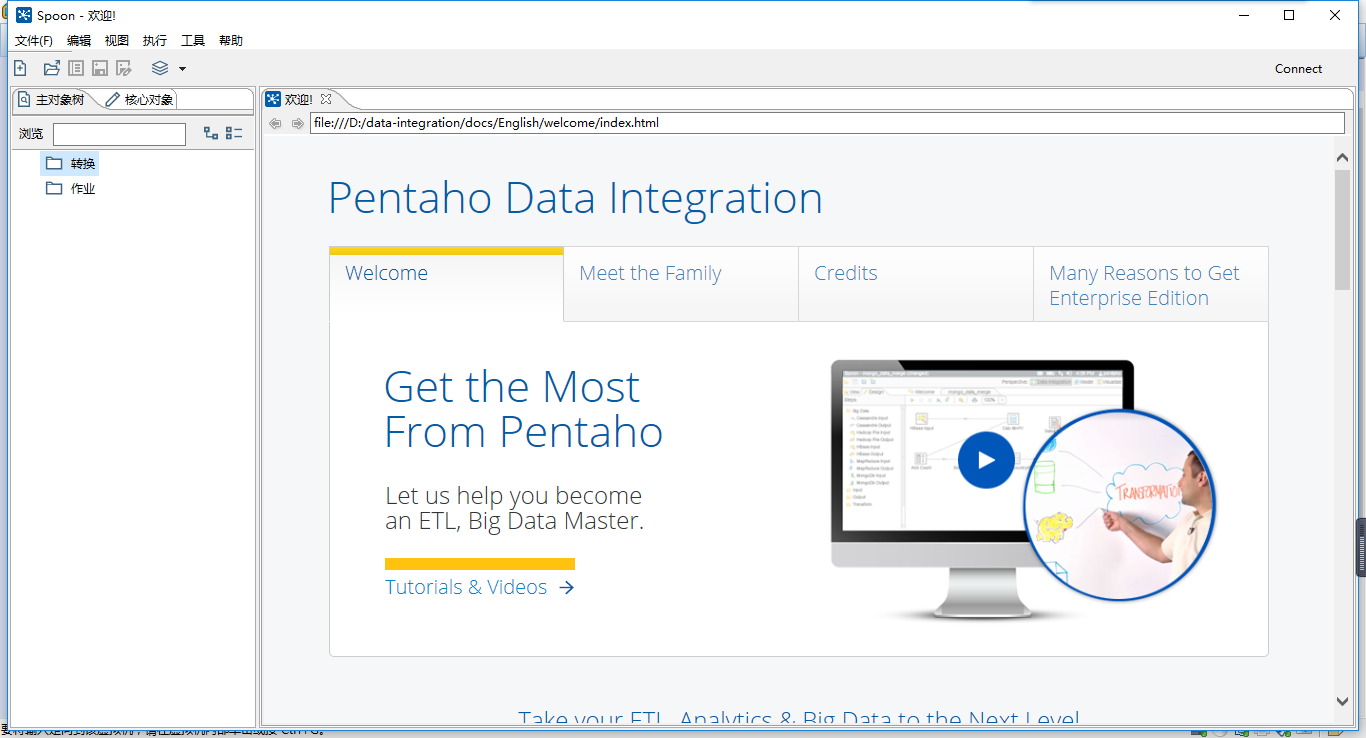Click the file URL address field
The image size is (1366, 738).
tap(827, 123)
